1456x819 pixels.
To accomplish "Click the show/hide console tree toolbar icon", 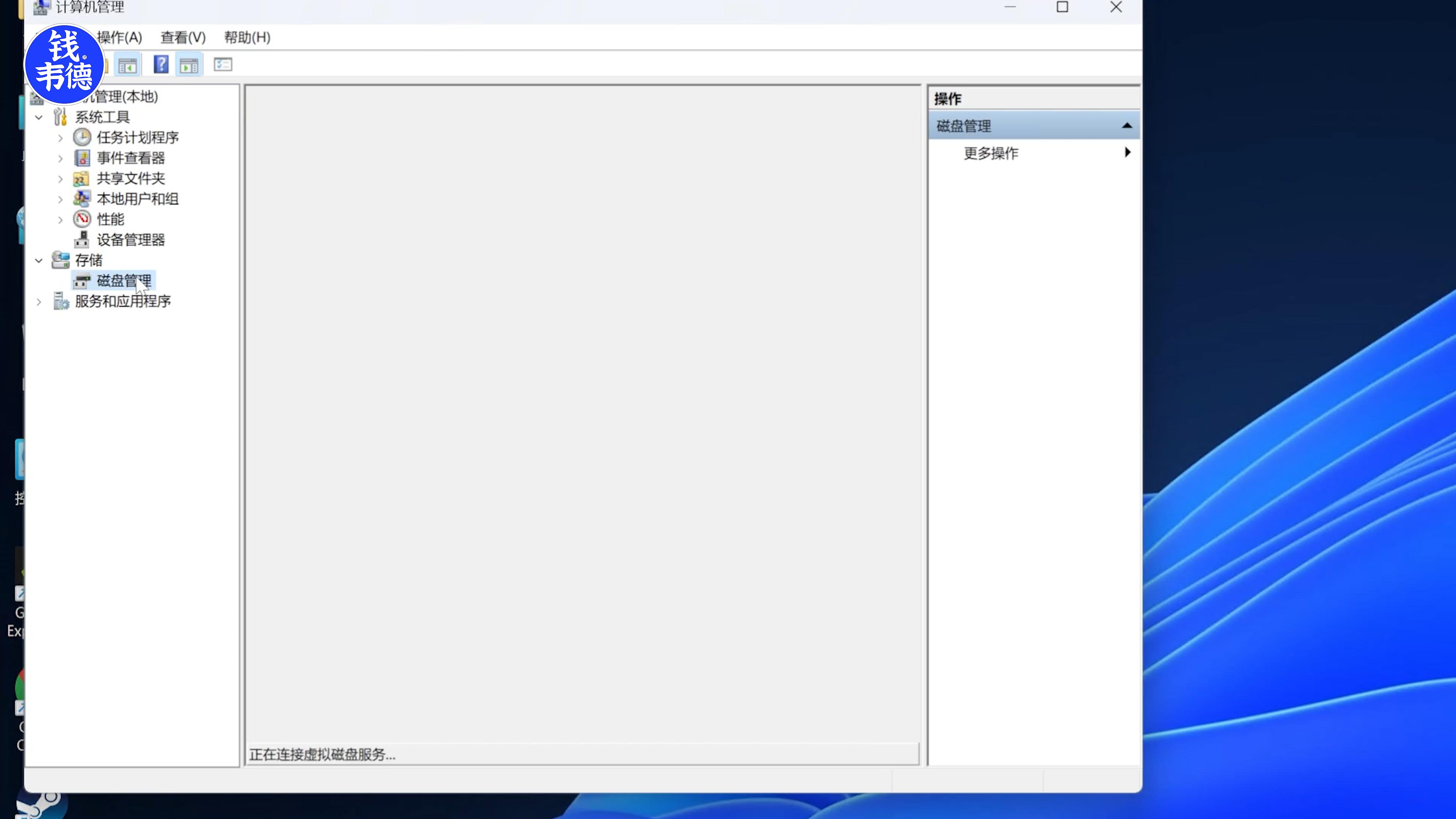I will [128, 66].
